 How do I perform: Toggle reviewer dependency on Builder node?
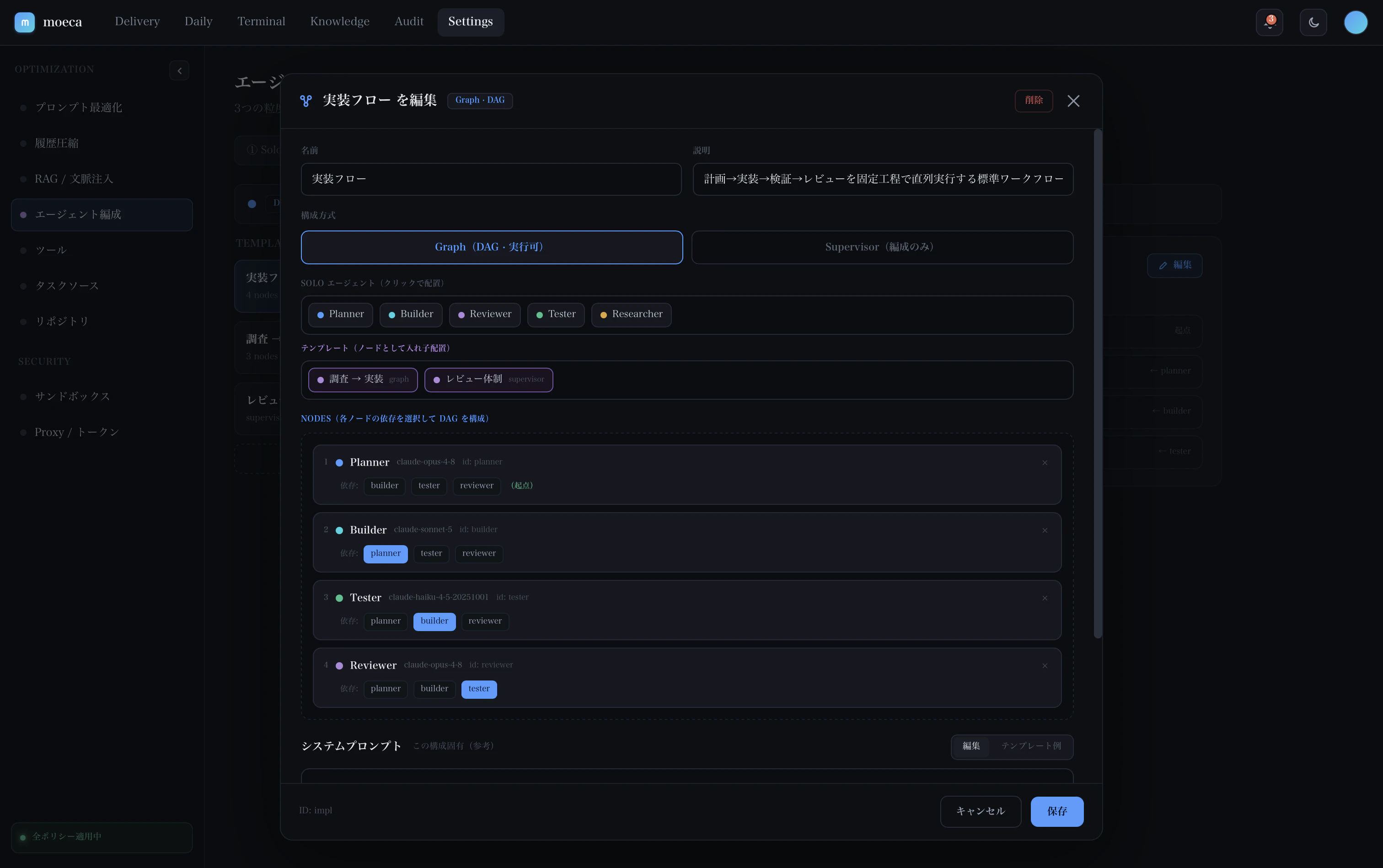pos(479,553)
